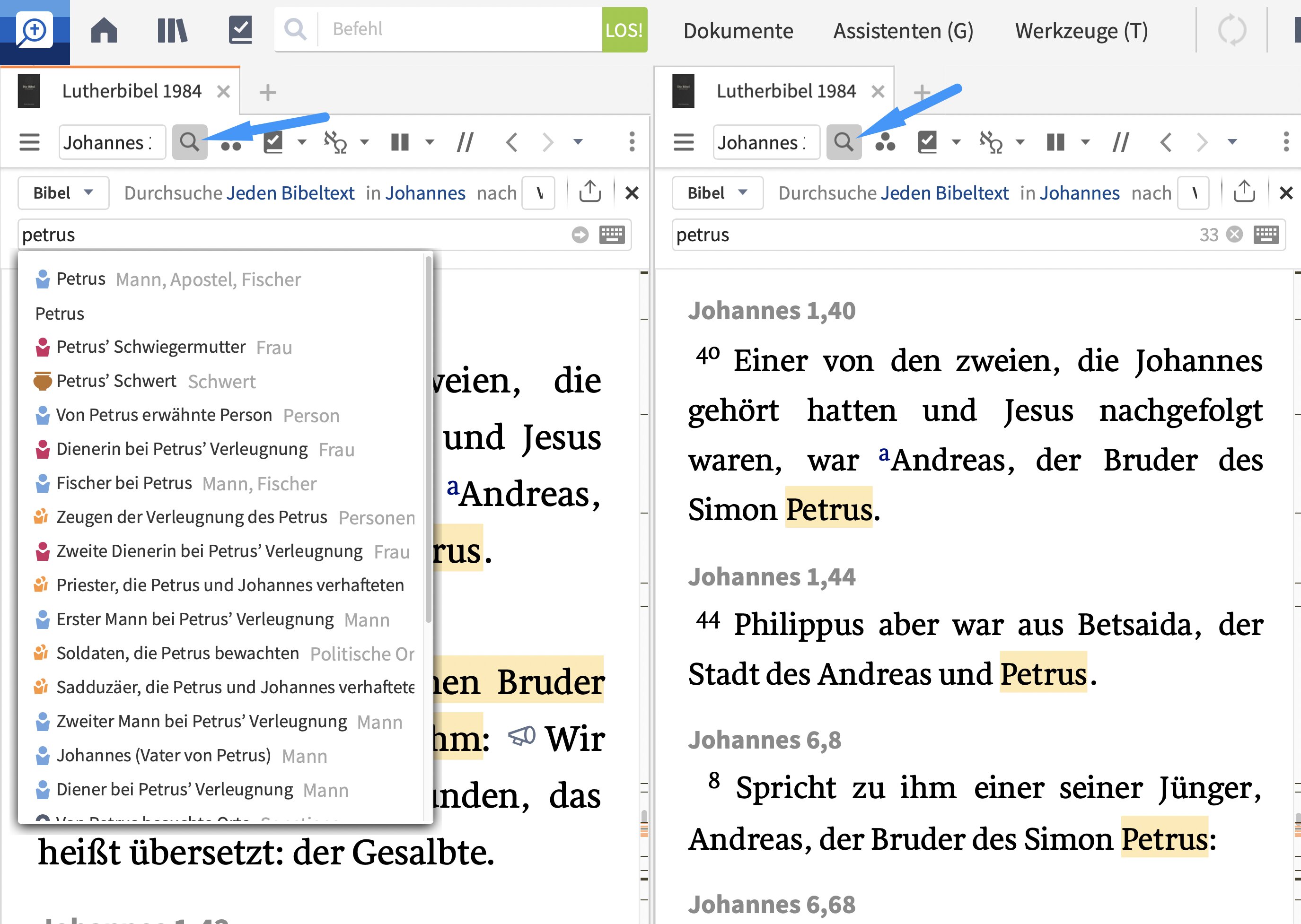Image resolution: width=1301 pixels, height=924 pixels.
Task: Open the right pane Bibel search type dropdown
Action: [717, 193]
